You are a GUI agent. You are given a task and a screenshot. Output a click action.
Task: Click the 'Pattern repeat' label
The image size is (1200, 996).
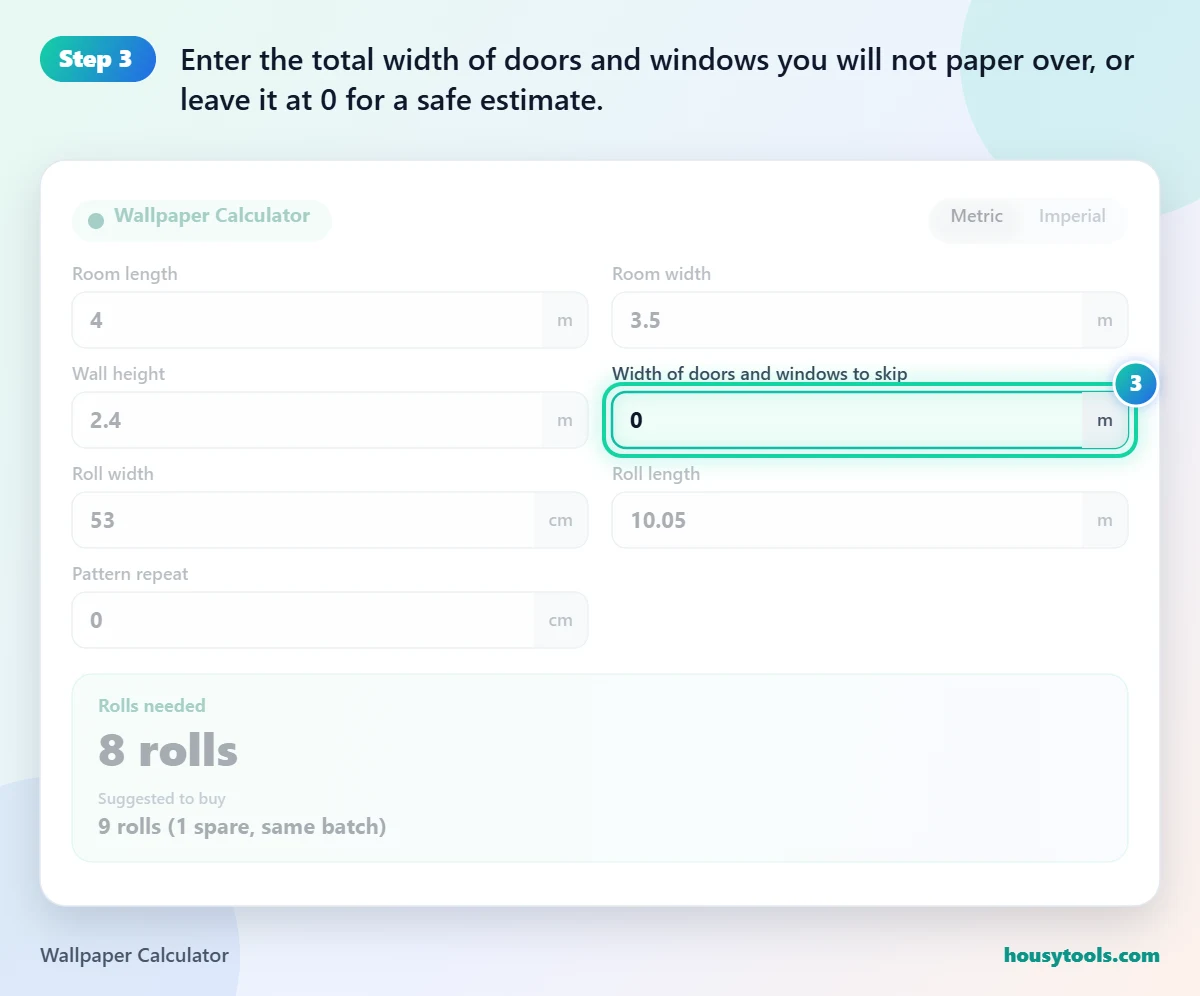coord(130,574)
